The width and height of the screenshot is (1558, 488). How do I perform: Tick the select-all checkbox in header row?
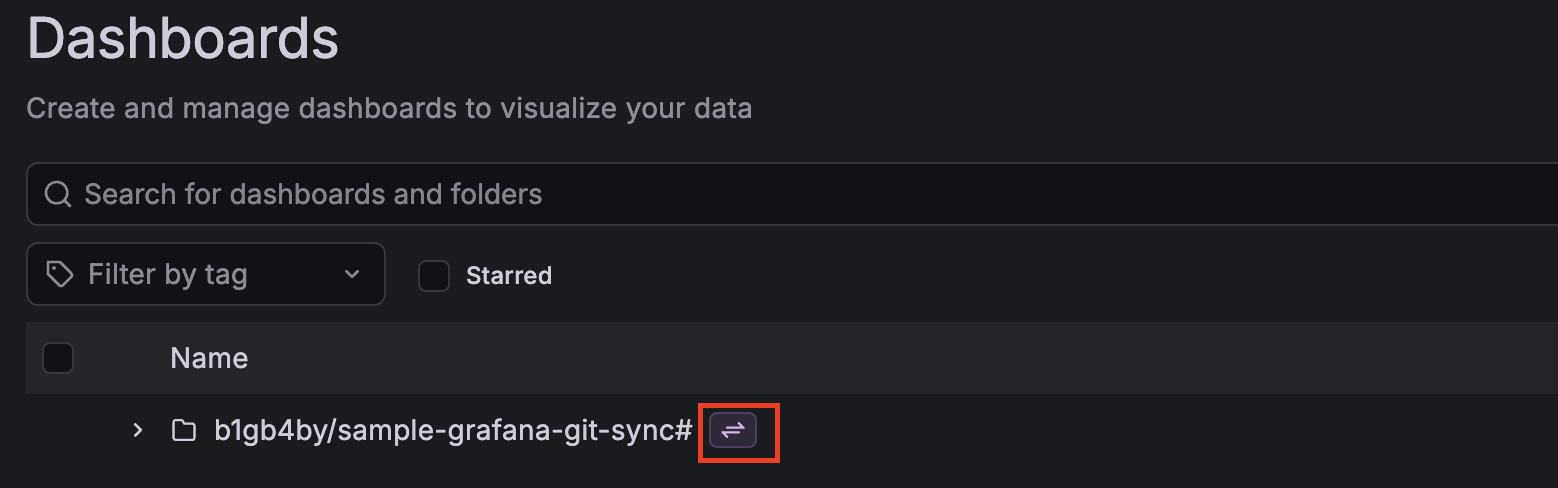(x=58, y=358)
